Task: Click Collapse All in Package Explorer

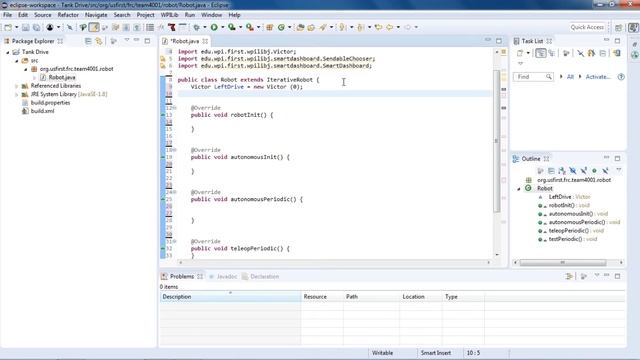Action: click(88, 41)
